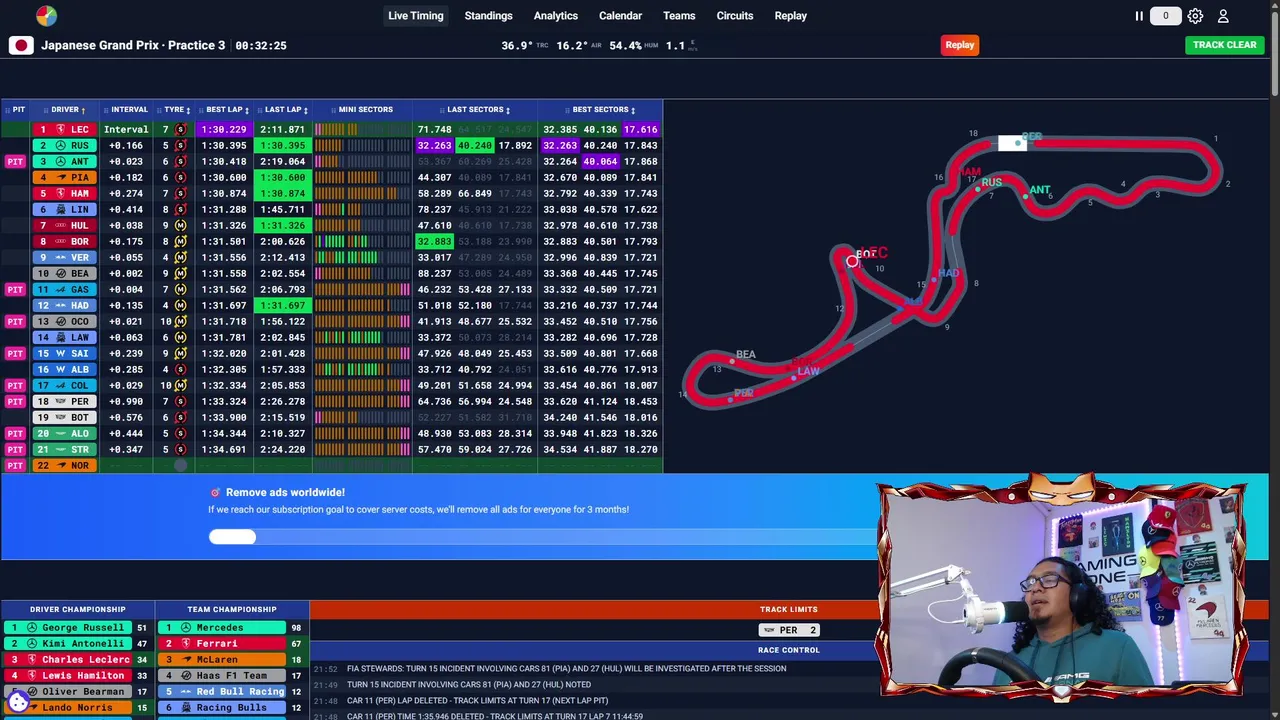Open the Calendar page
This screenshot has height=720, width=1280.
click(x=620, y=16)
